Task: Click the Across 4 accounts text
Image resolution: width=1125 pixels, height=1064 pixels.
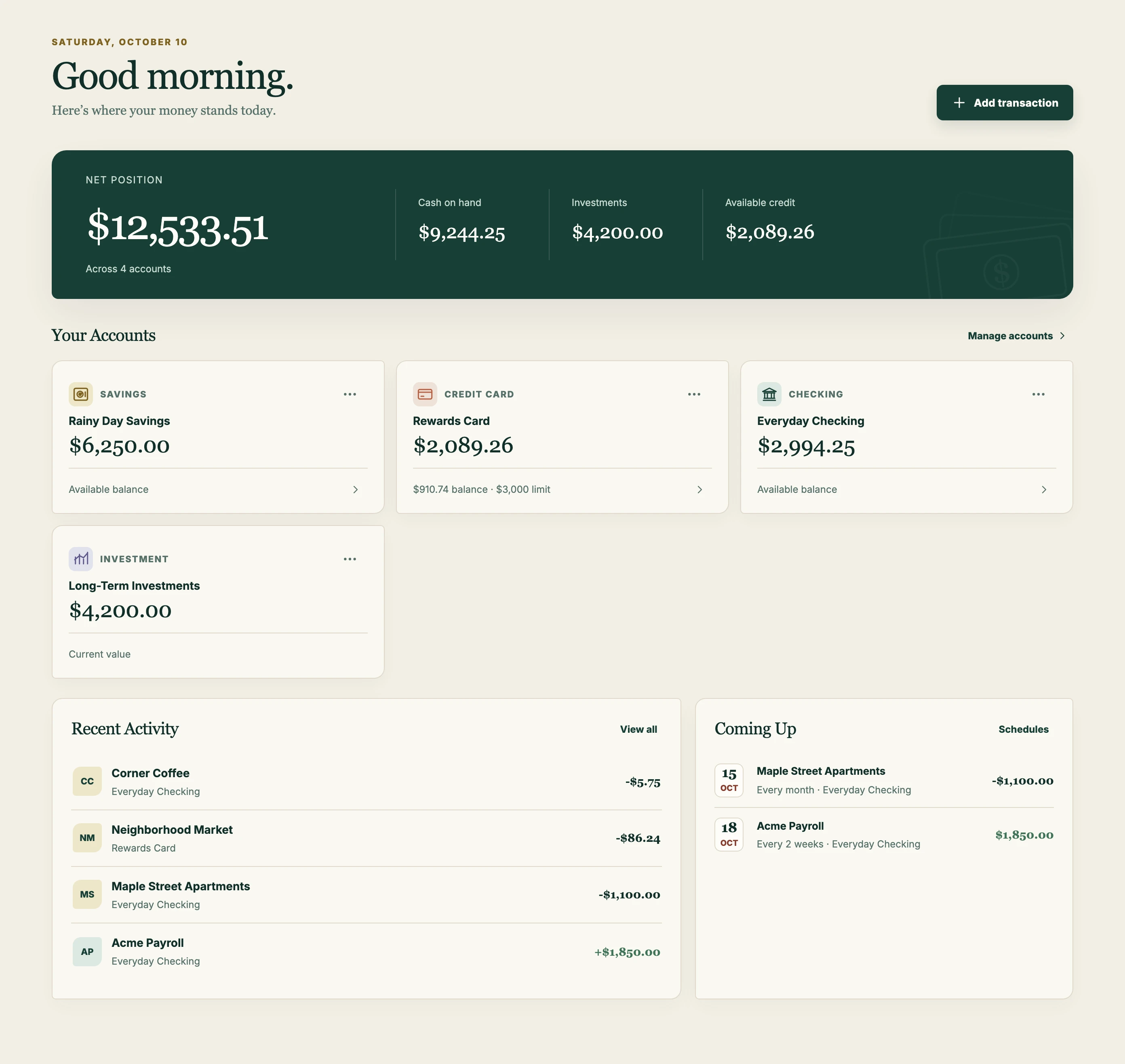Action: click(x=128, y=269)
